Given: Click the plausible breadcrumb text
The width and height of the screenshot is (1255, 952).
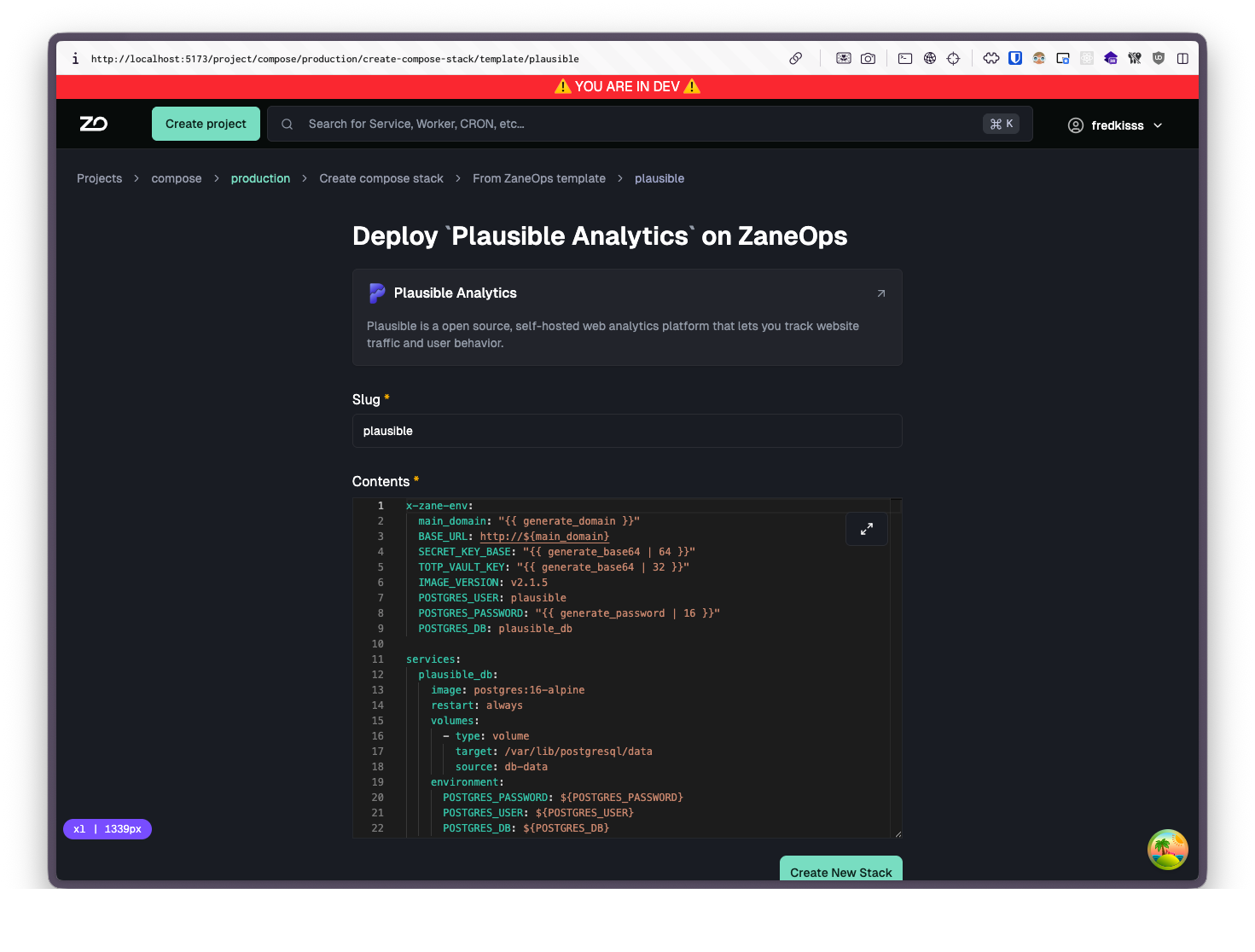Looking at the screenshot, I should [x=659, y=178].
